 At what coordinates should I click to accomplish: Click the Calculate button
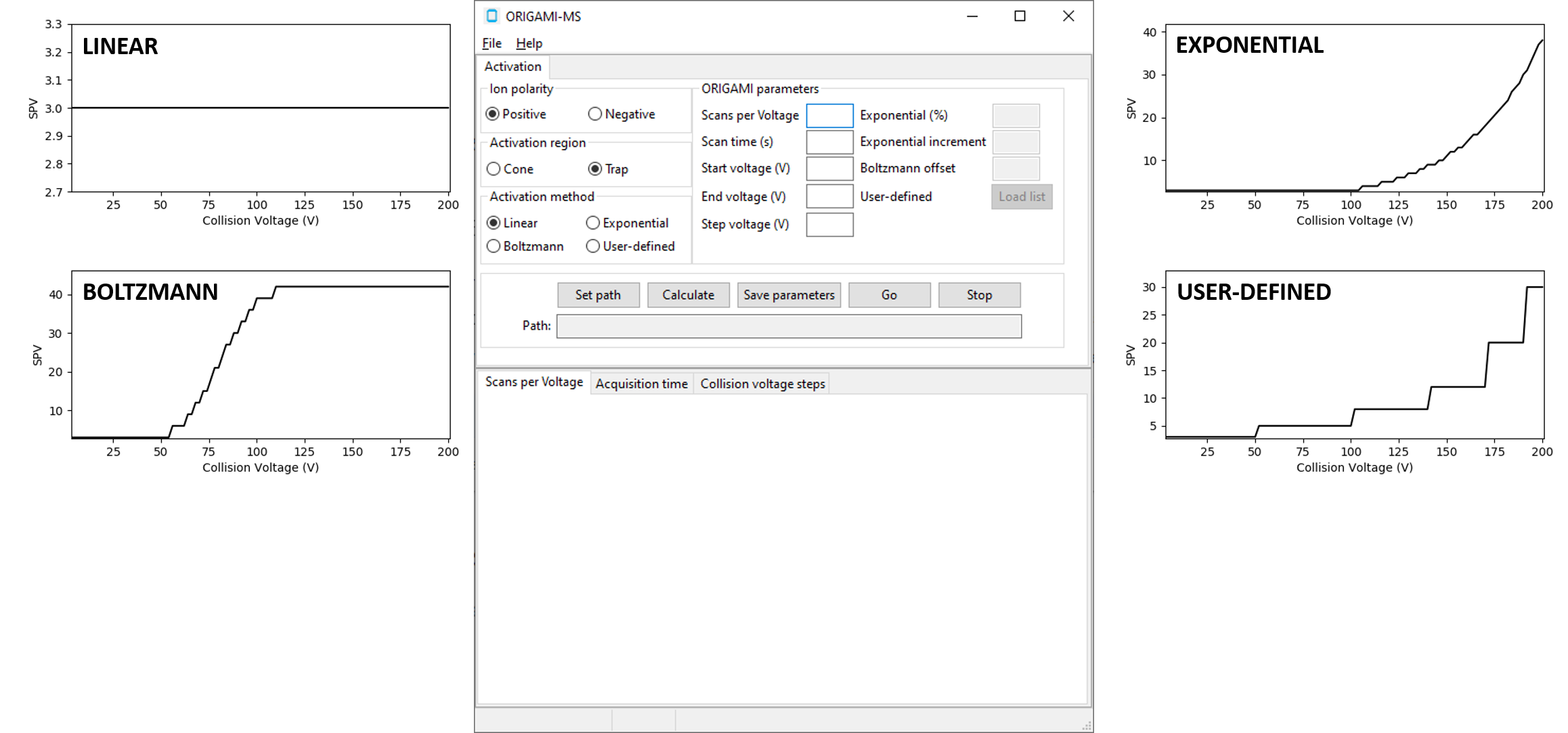click(688, 295)
